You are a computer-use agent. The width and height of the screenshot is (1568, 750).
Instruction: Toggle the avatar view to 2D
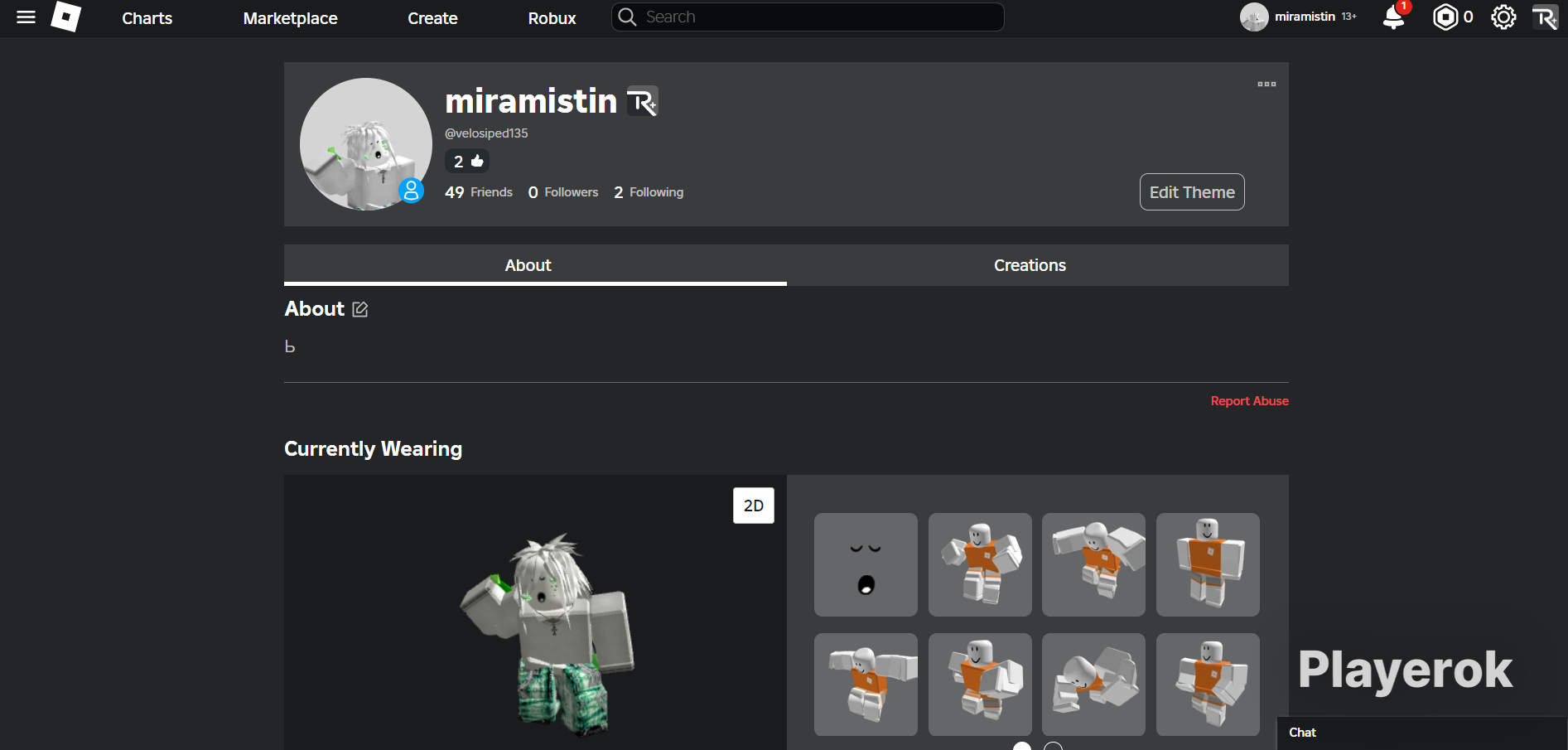[x=754, y=506]
